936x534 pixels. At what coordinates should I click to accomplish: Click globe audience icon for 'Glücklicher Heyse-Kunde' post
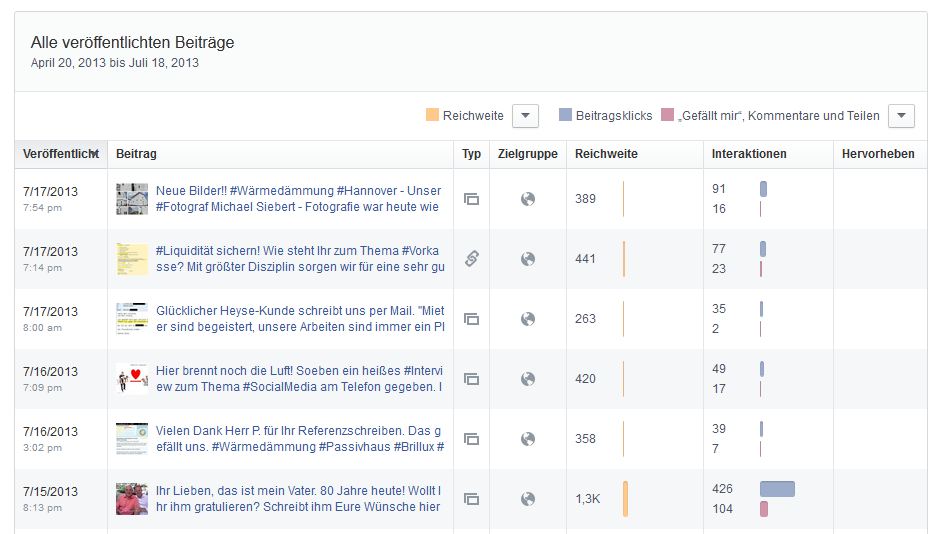click(528, 319)
